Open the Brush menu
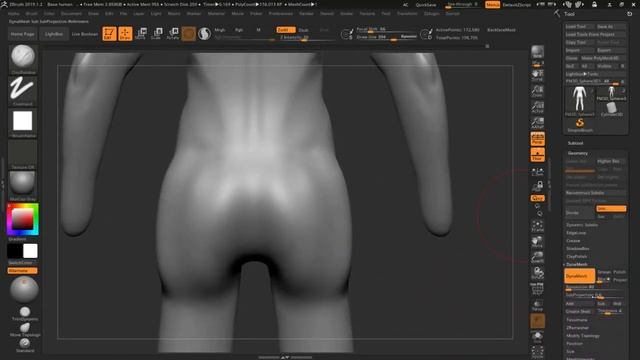 click(31, 13)
